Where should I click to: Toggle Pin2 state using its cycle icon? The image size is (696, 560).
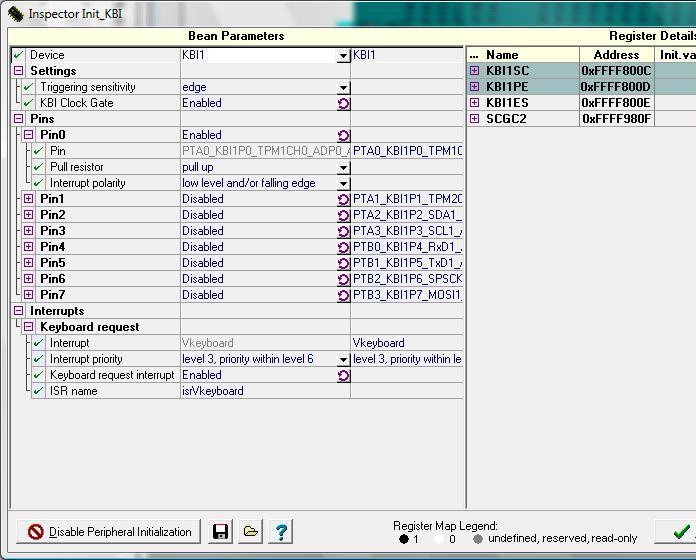(343, 215)
